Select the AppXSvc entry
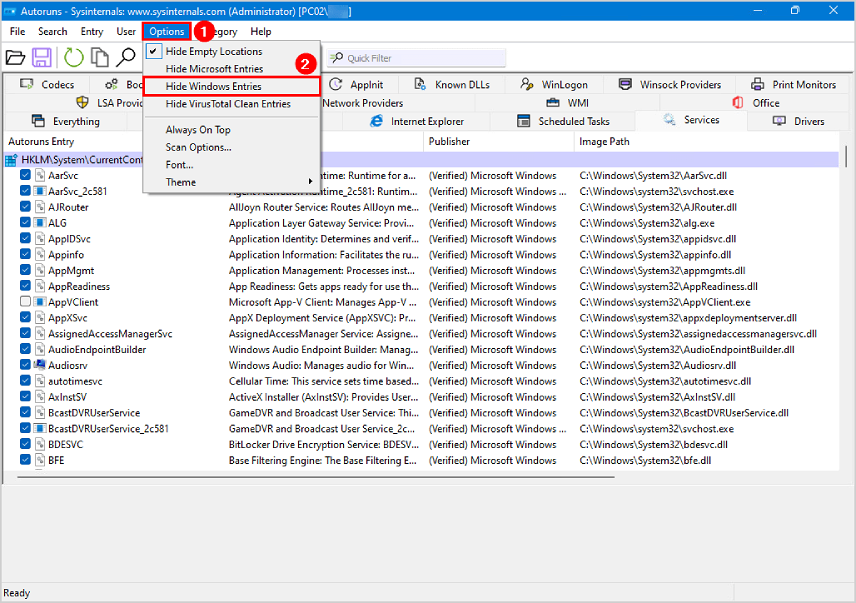Screen dimensions: 856x603 click(x=68, y=318)
